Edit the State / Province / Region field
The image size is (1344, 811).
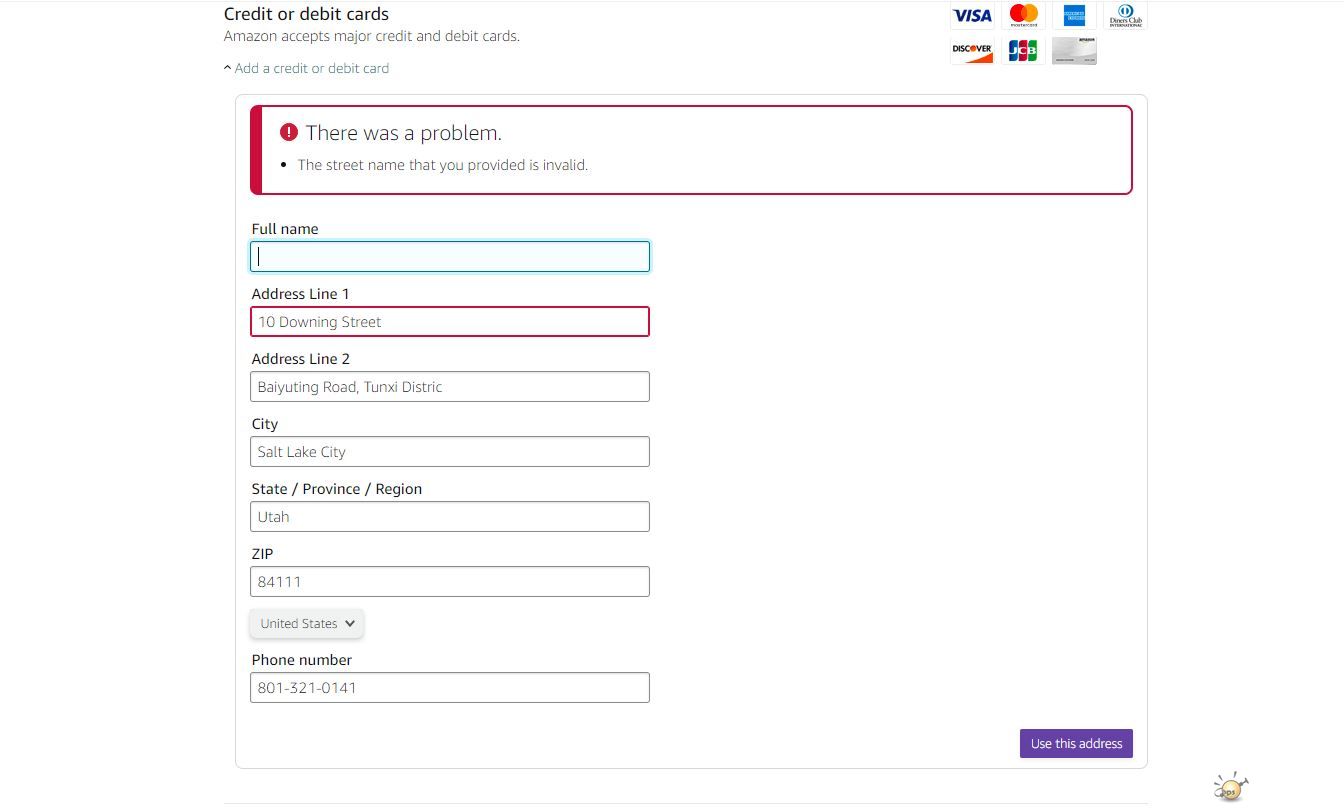tap(450, 517)
